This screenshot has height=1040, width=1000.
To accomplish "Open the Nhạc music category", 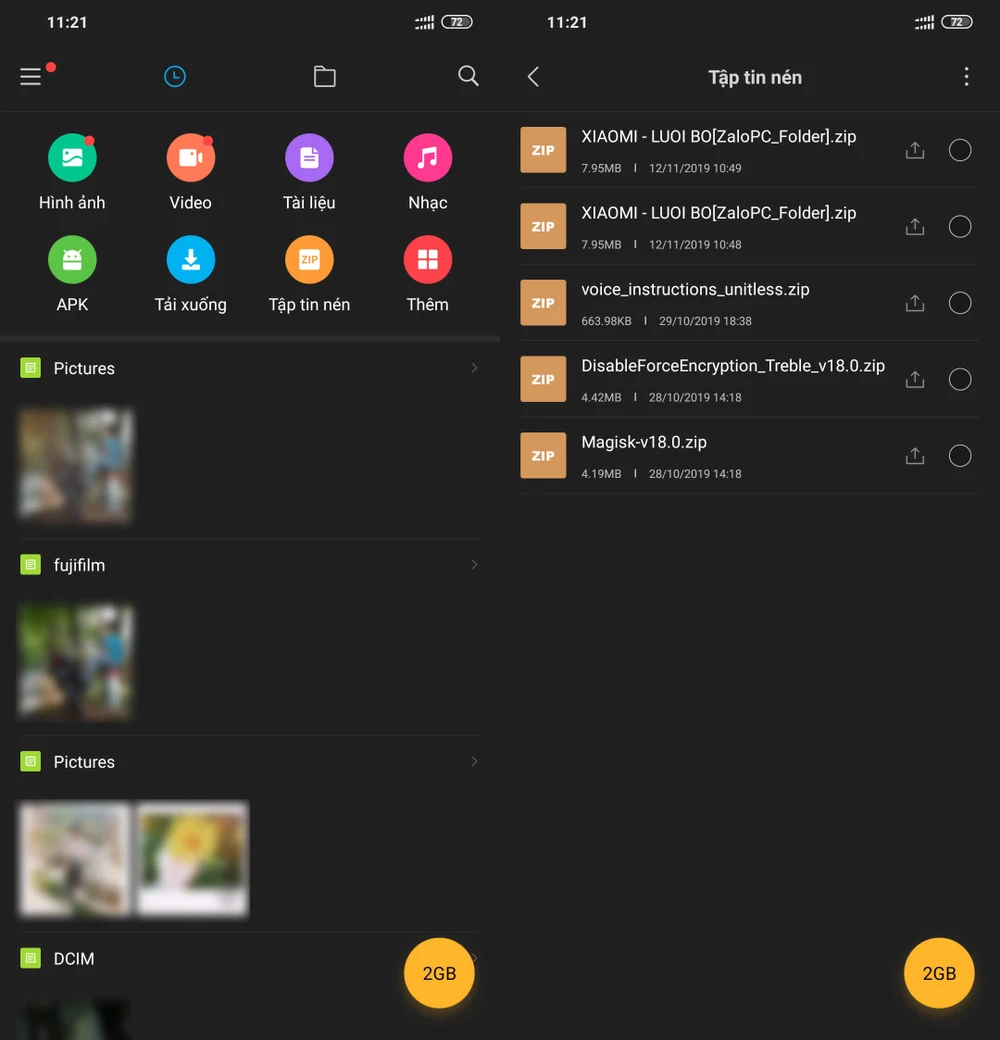I will [427, 158].
